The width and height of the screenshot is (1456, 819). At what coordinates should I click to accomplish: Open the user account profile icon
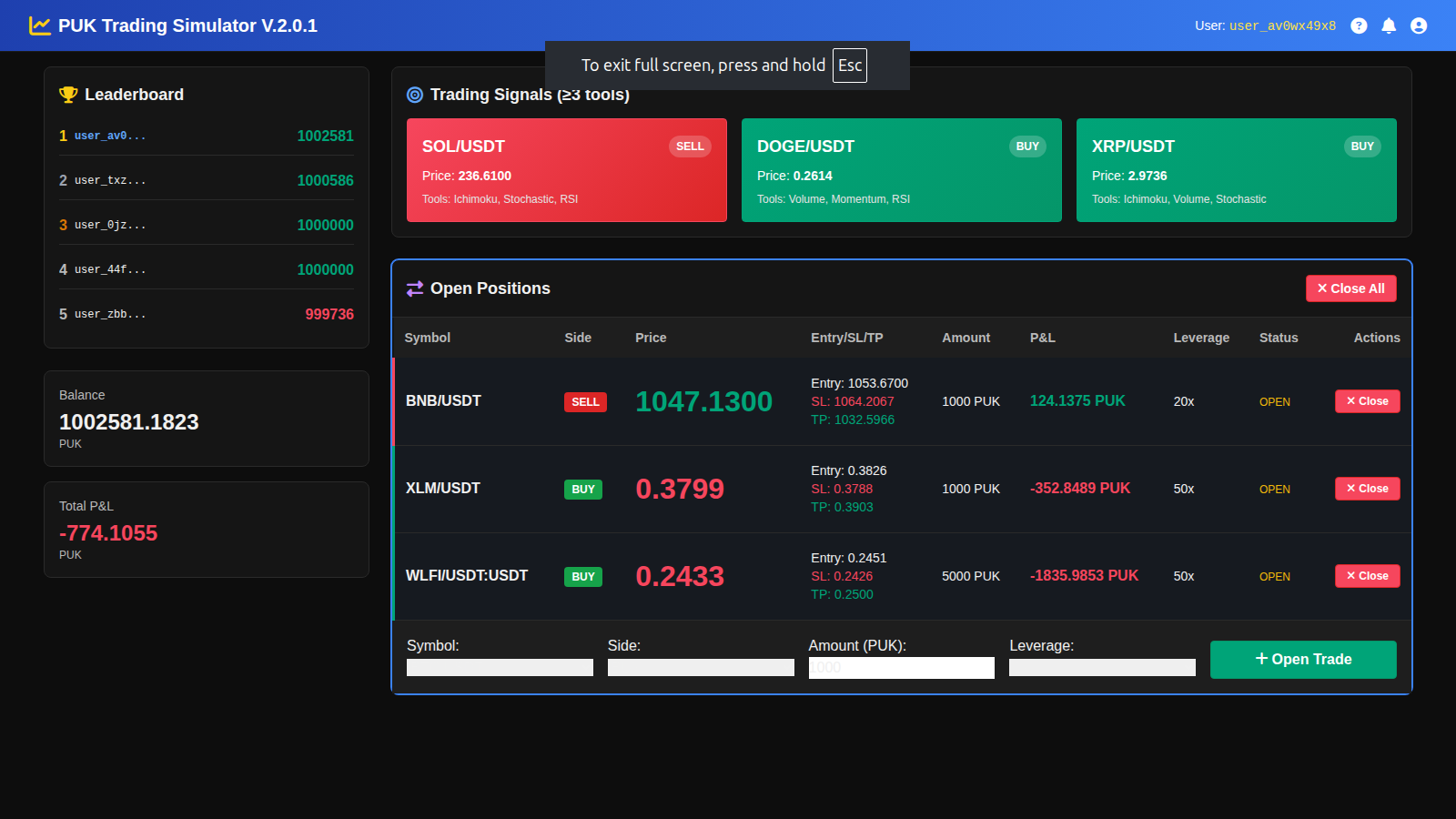pyautogui.click(x=1419, y=25)
